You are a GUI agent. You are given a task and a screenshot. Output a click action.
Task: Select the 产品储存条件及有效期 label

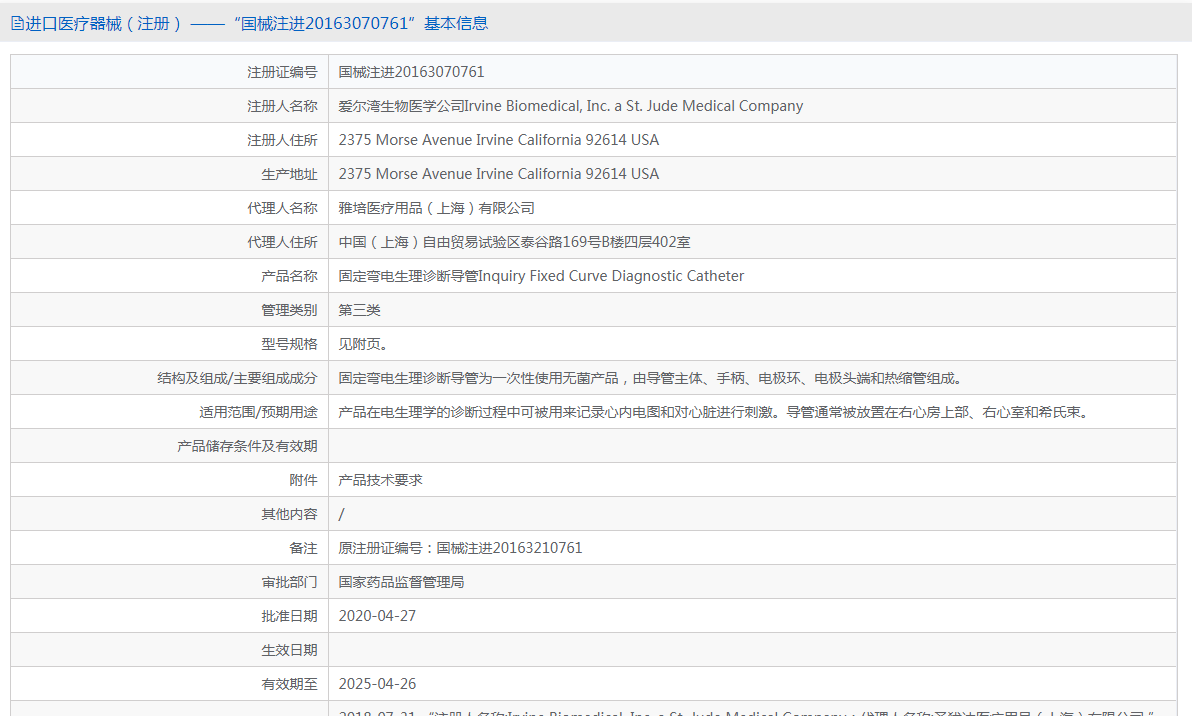[x=247, y=446]
